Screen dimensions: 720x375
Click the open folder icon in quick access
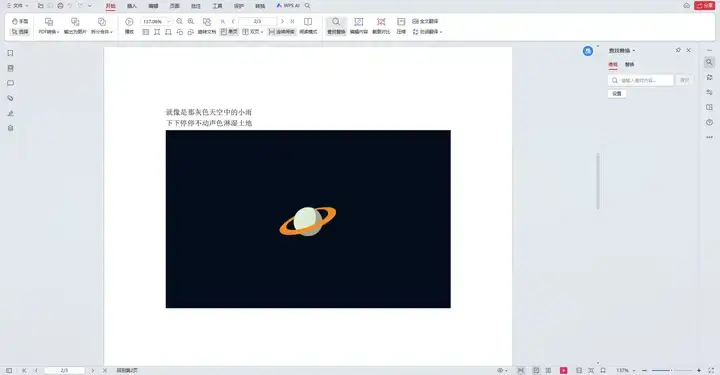pos(40,6)
